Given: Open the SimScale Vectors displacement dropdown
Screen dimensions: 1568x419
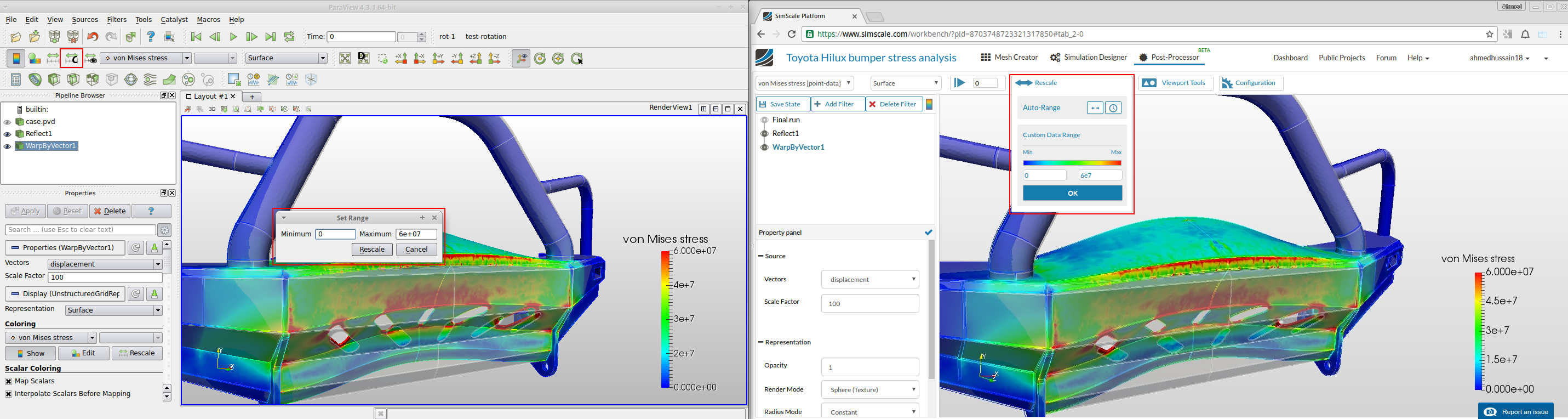Looking at the screenshot, I should (x=870, y=280).
